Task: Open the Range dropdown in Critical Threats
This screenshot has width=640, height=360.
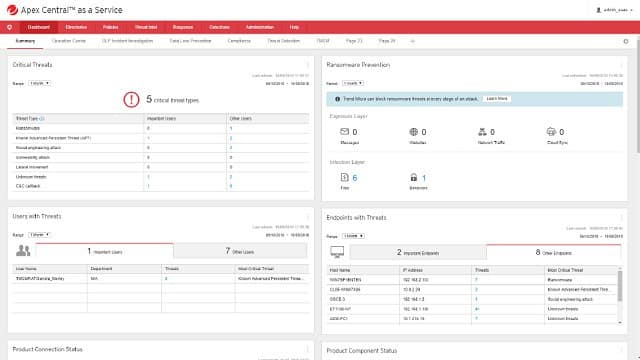Action: [x=40, y=83]
